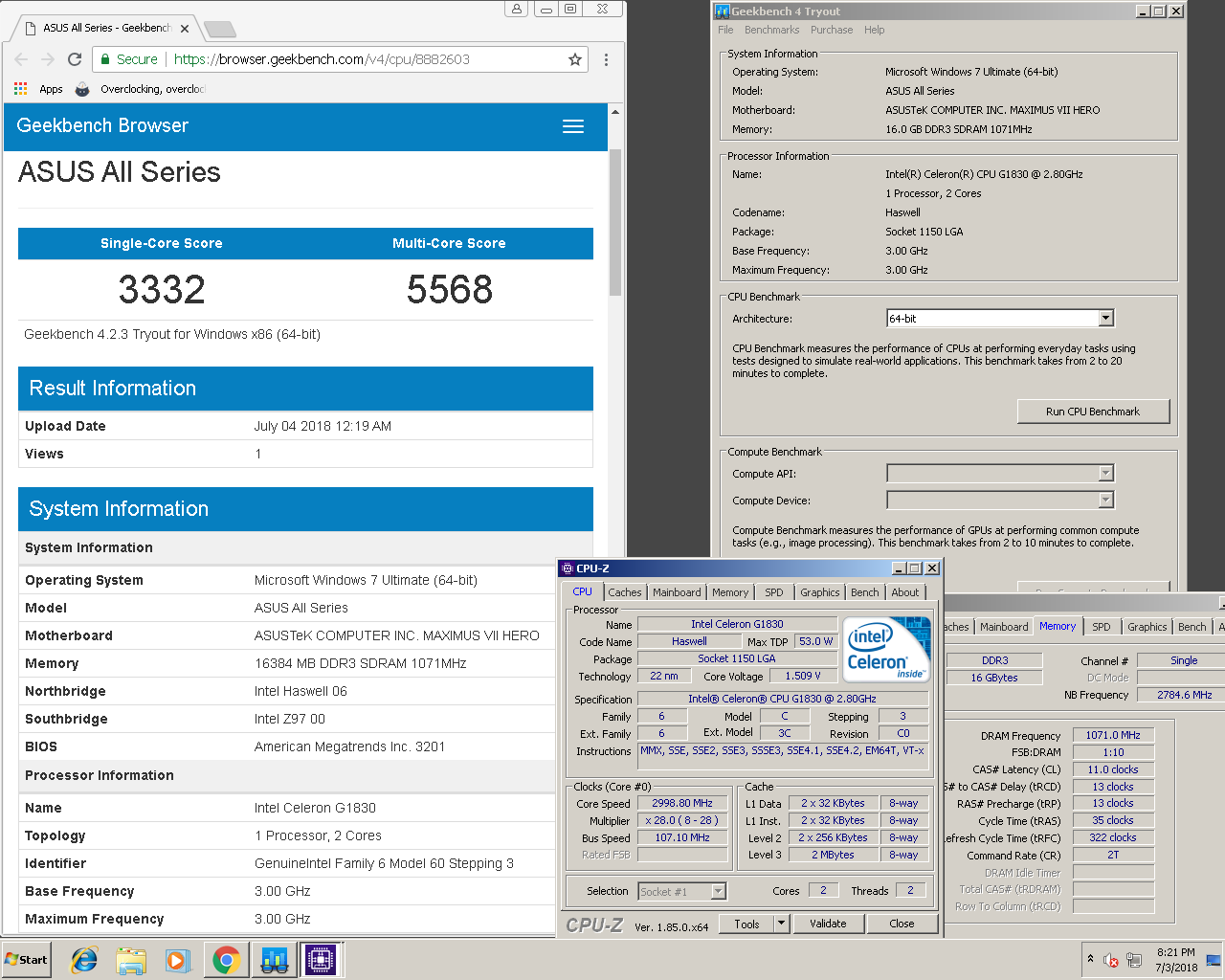
Task: Open the Windows Start menu
Action: click(x=27, y=960)
